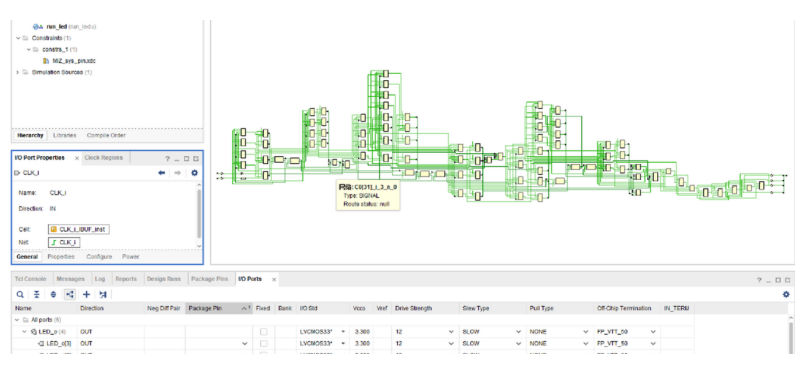The width and height of the screenshot is (807, 378).
Task: Open Pull Type dropdown for LED_o[3] row
Action: click(x=585, y=343)
